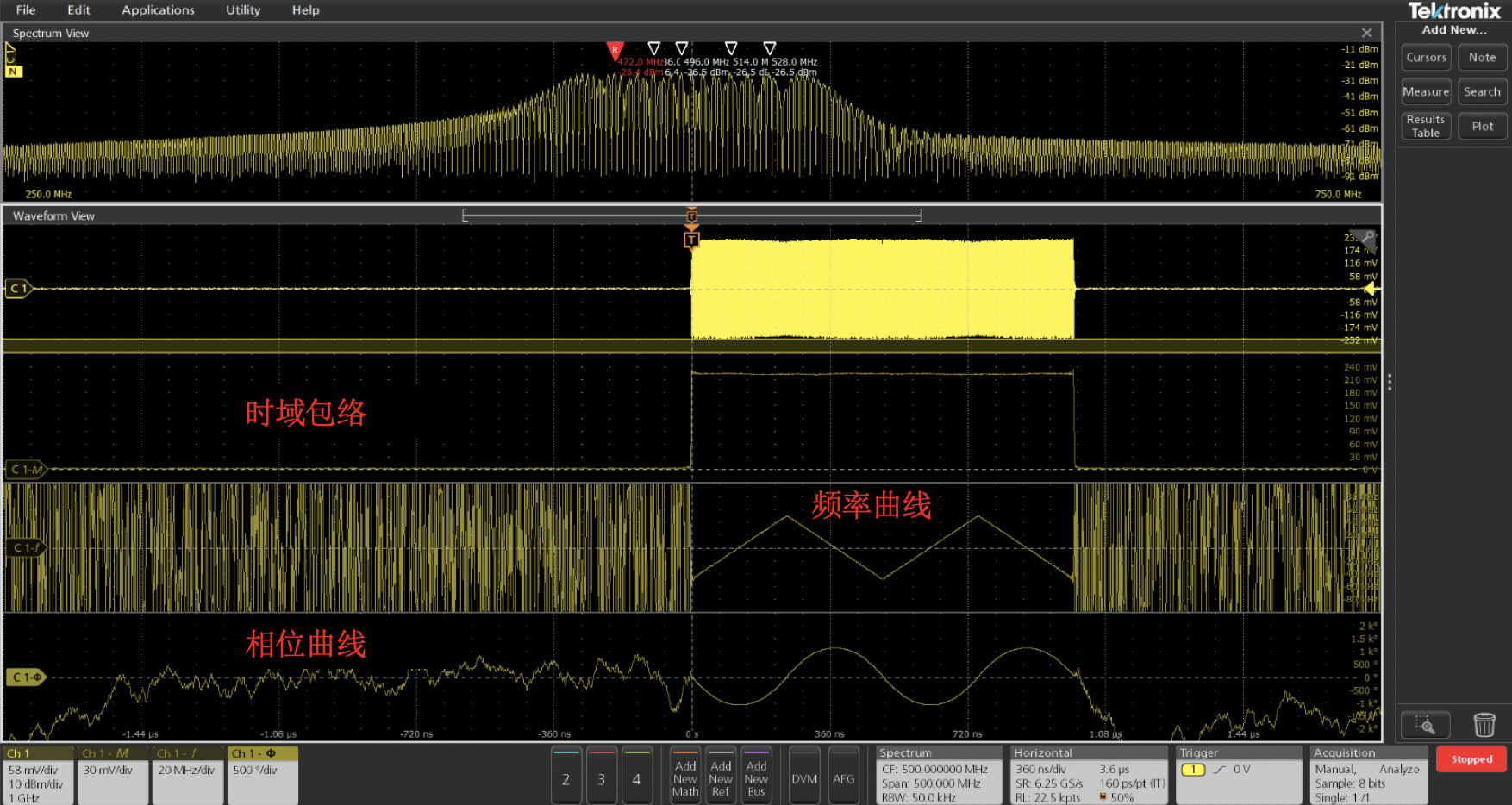Click the zoom box icon beside the trash
1512x805 pixels.
(x=1425, y=725)
